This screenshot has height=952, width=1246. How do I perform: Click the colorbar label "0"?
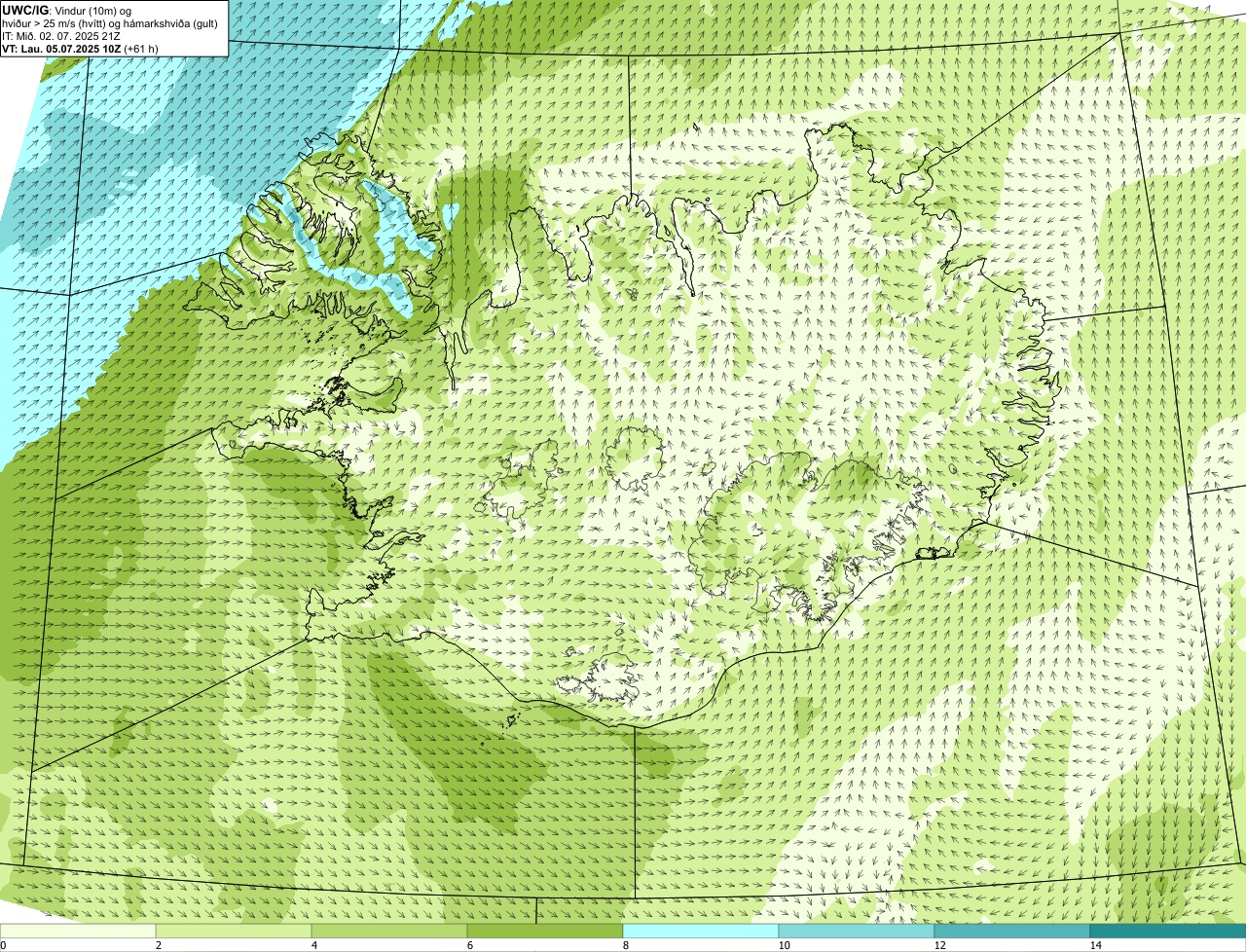click(3, 945)
